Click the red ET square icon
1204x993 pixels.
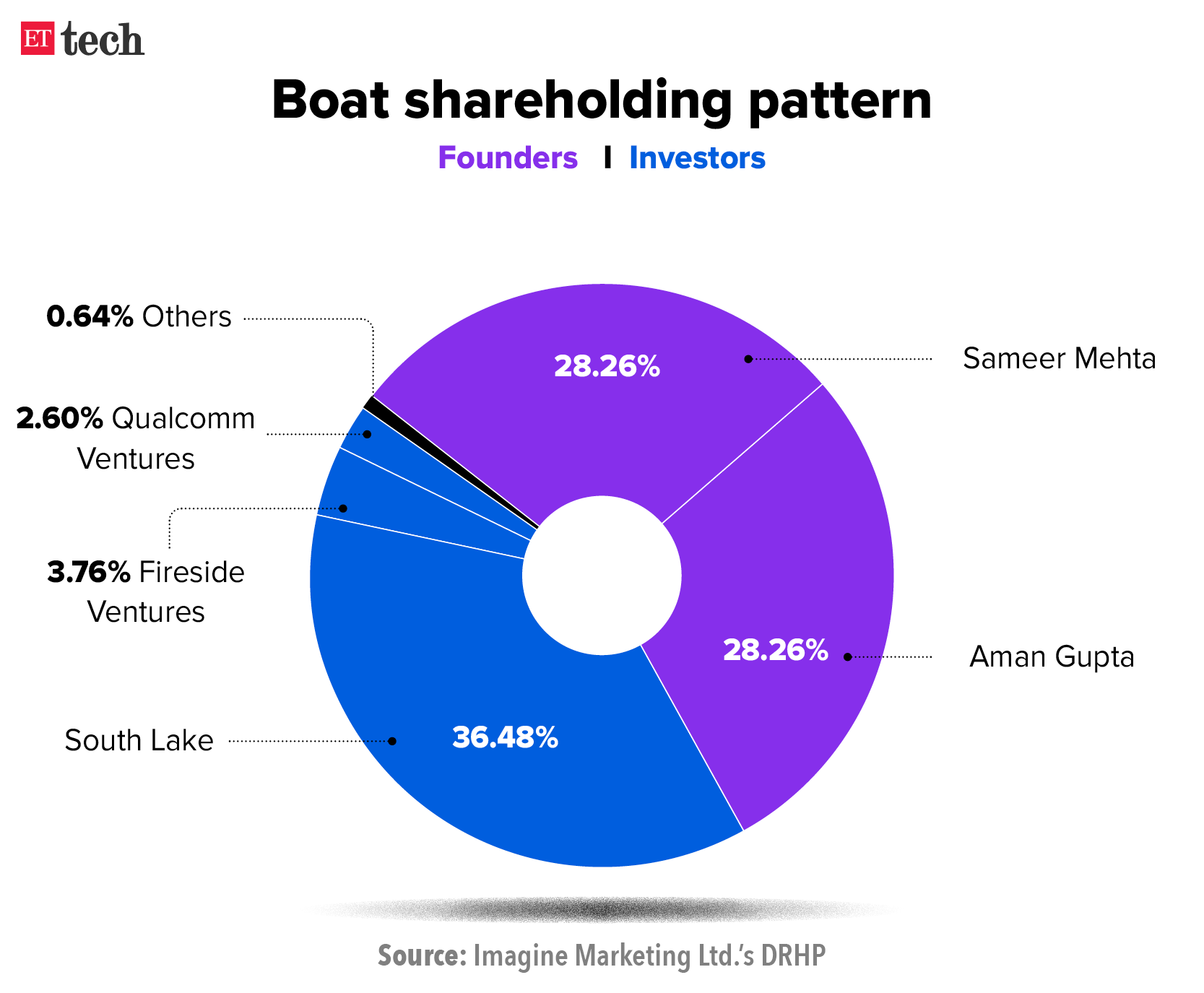click(x=37, y=39)
